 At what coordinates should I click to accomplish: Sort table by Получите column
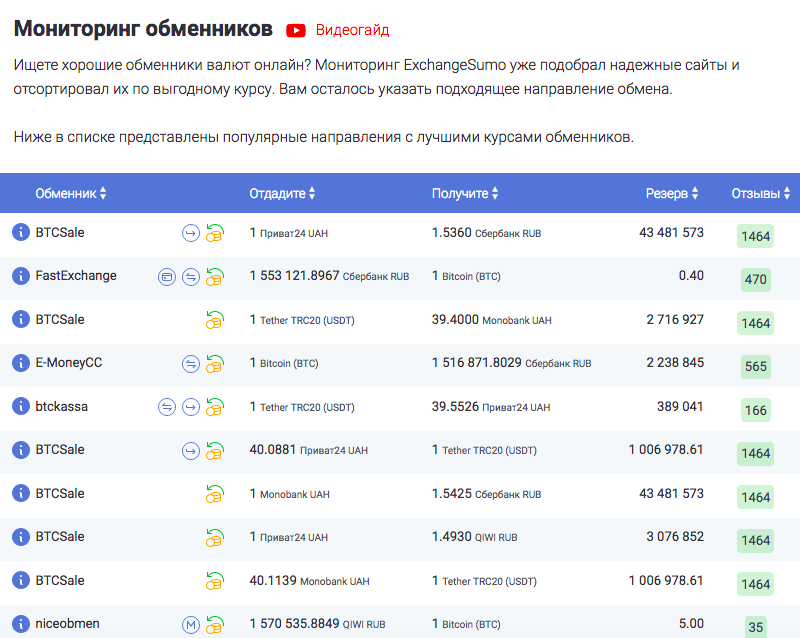coord(465,193)
